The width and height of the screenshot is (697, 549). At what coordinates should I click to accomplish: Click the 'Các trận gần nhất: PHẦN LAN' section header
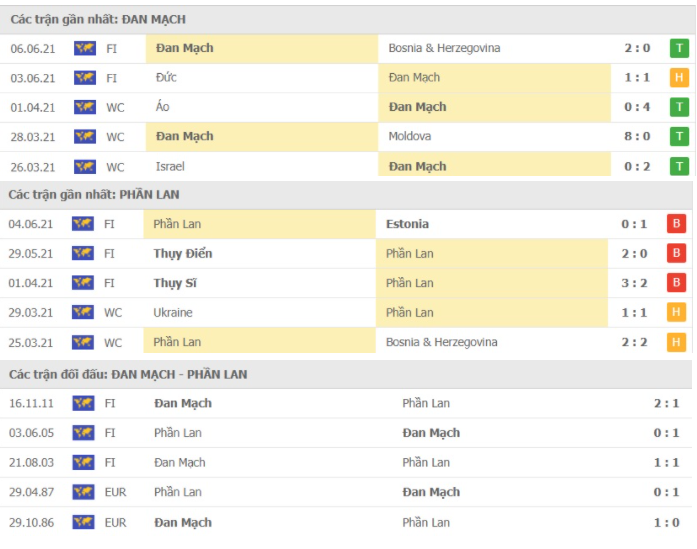pos(94,194)
